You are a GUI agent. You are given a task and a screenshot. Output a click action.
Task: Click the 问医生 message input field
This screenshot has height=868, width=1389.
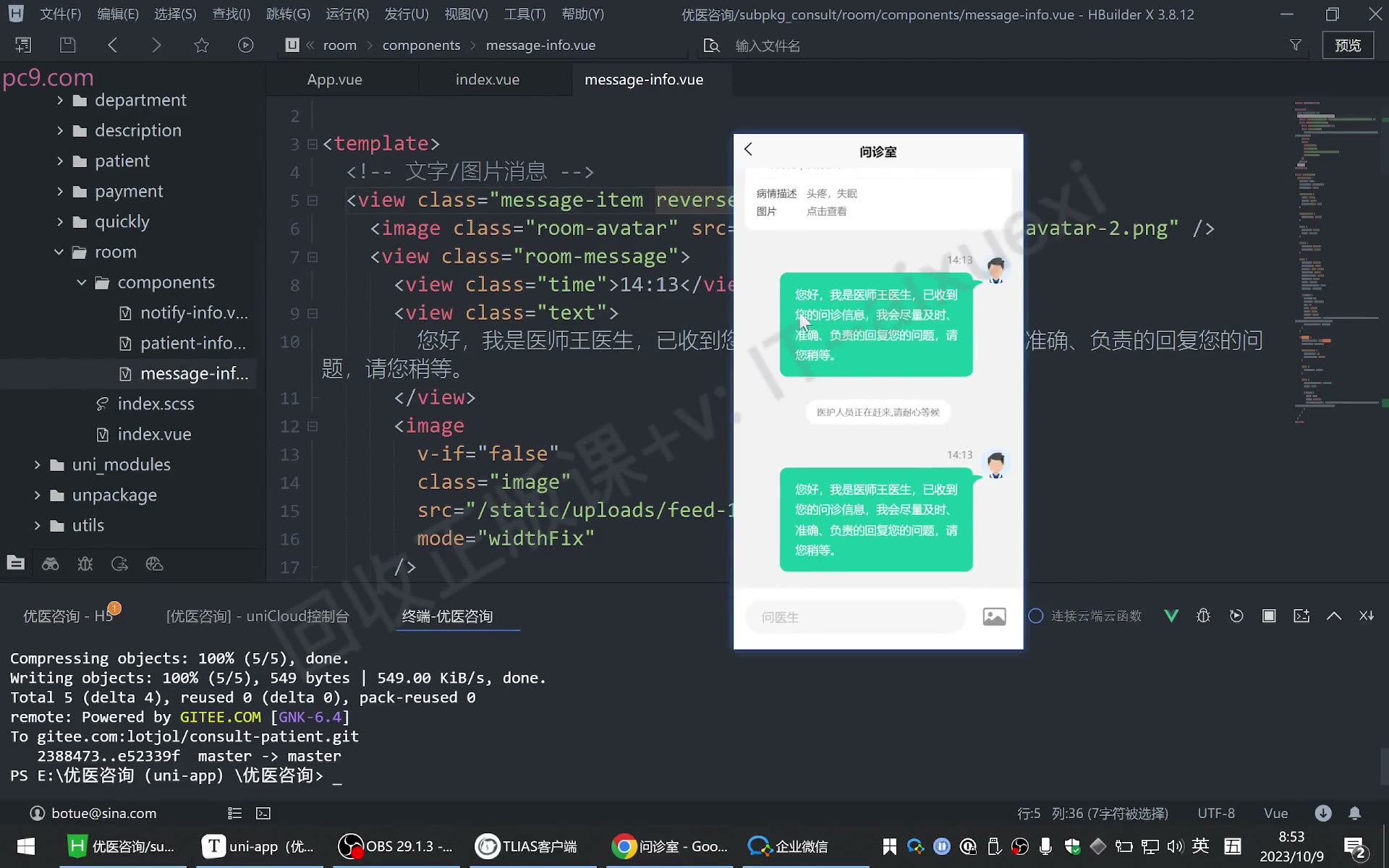856,616
